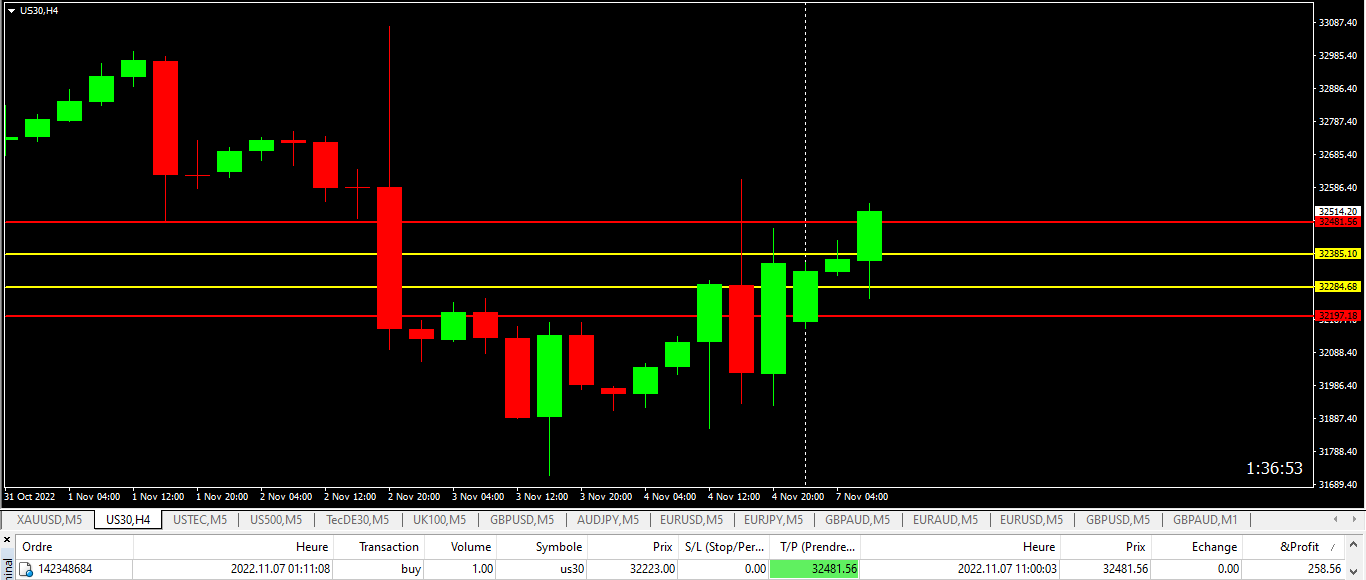Screen dimensions: 1366x580
Task: Click the 1:36:53 candle countdown timer
Action: click(x=1274, y=468)
